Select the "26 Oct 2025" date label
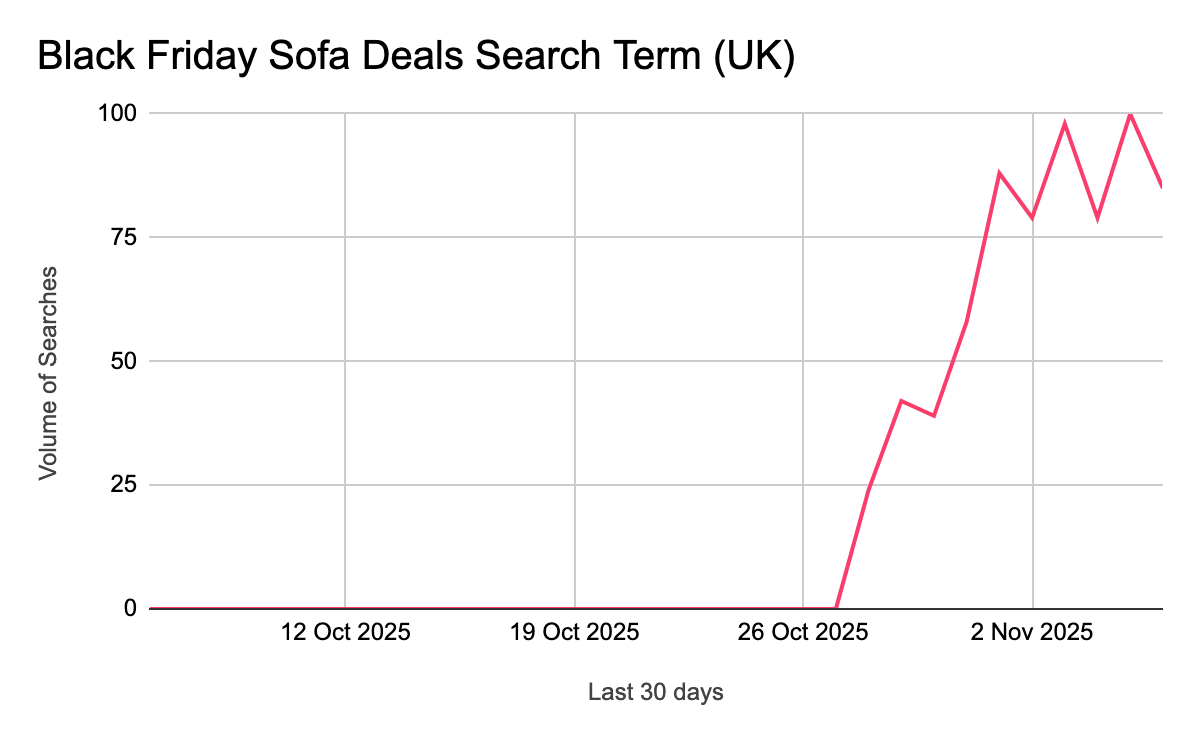This screenshot has height=742, width=1200. (x=804, y=633)
